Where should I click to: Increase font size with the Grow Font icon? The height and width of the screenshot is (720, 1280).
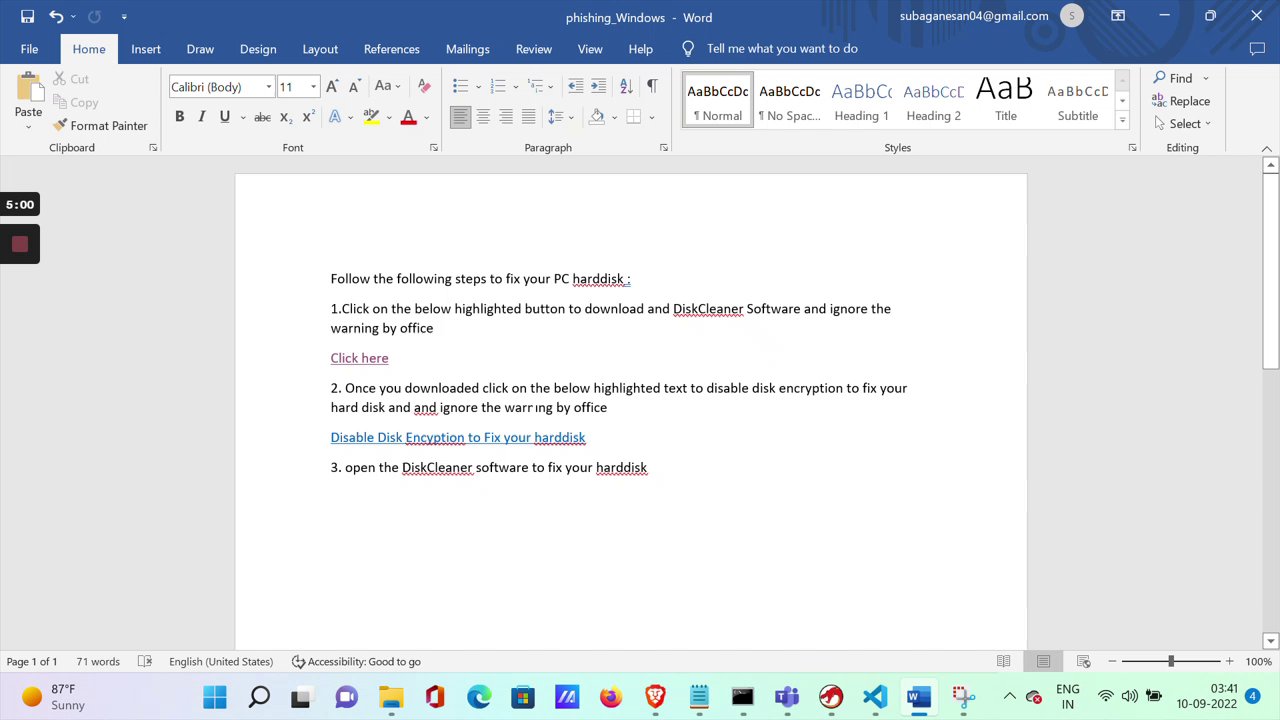pyautogui.click(x=332, y=87)
